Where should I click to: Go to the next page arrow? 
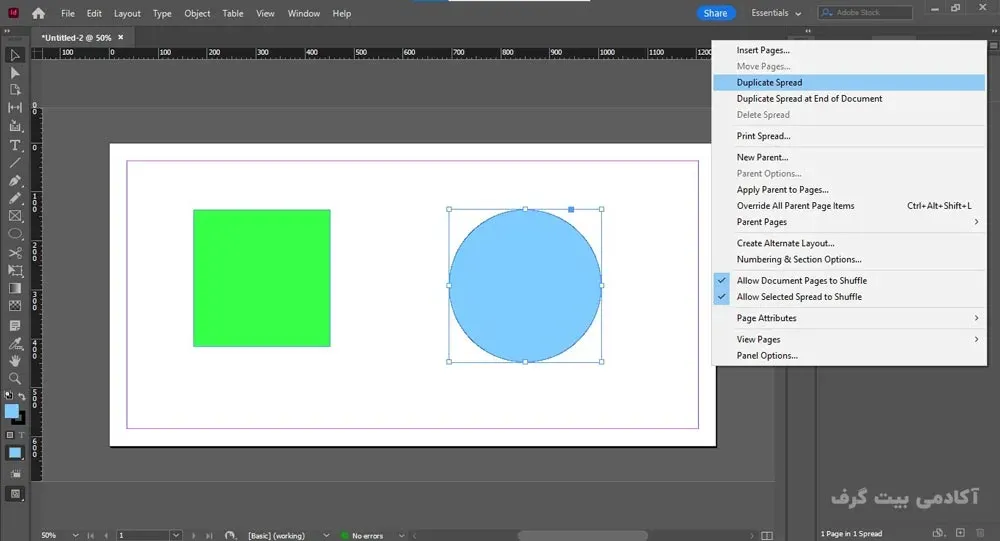[x=193, y=535]
